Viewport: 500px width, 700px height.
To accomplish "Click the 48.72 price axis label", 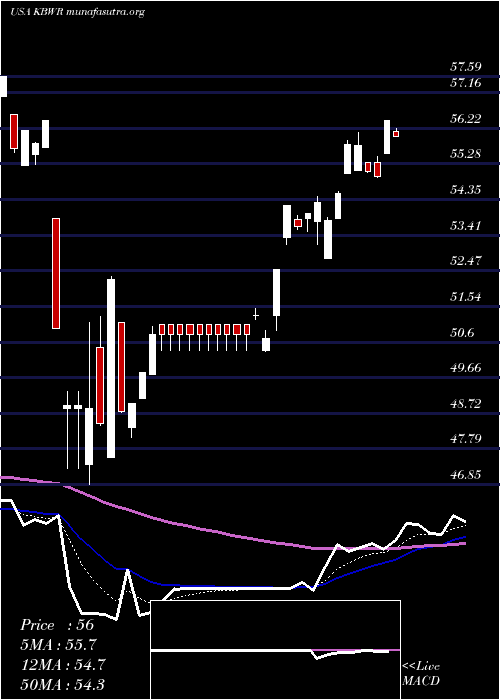I will 466,404.
